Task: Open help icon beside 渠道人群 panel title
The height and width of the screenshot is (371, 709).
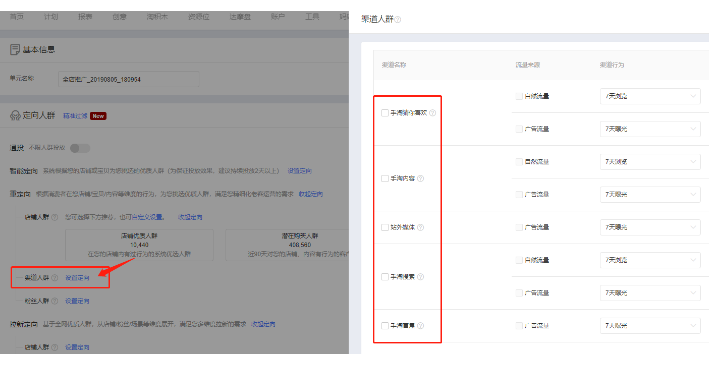Action: coord(397,19)
